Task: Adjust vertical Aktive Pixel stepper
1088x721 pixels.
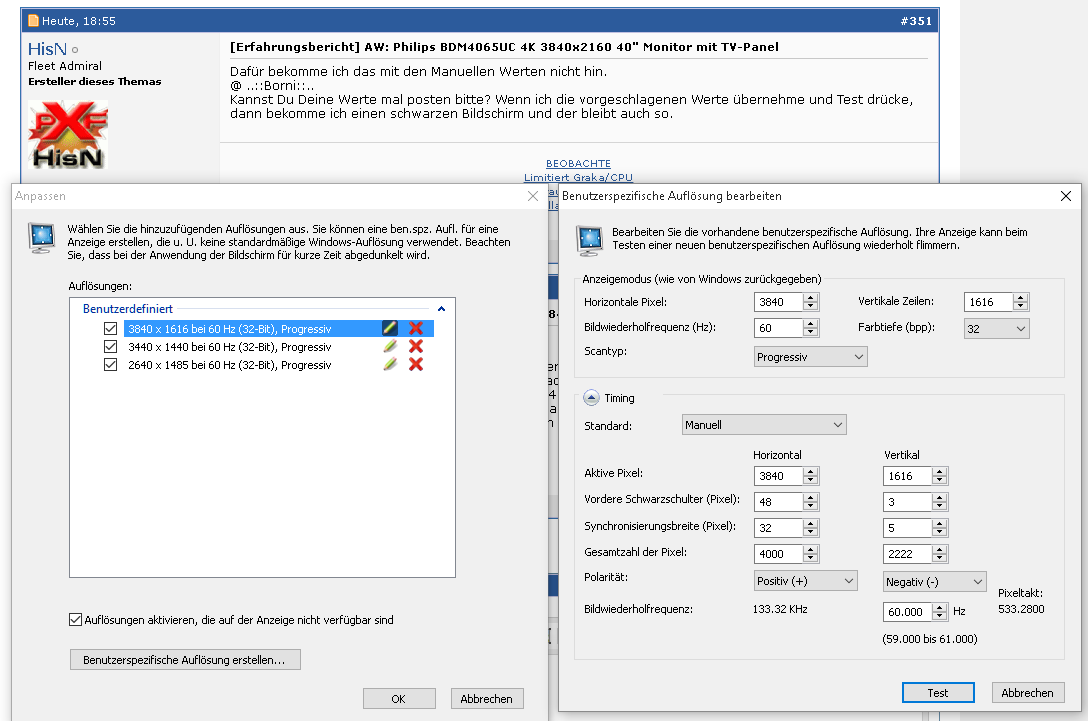Action: point(940,475)
